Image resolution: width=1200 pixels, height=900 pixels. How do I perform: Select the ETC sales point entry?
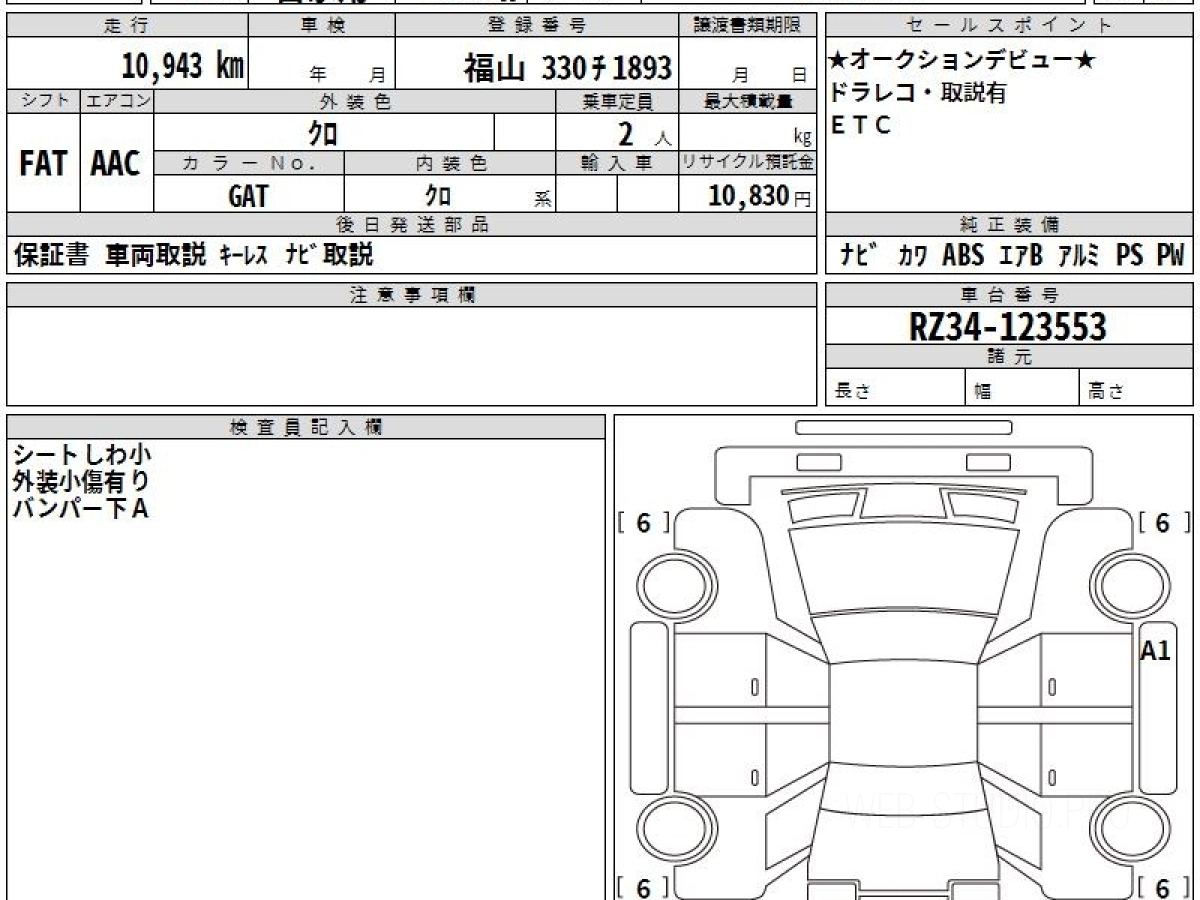tap(860, 126)
